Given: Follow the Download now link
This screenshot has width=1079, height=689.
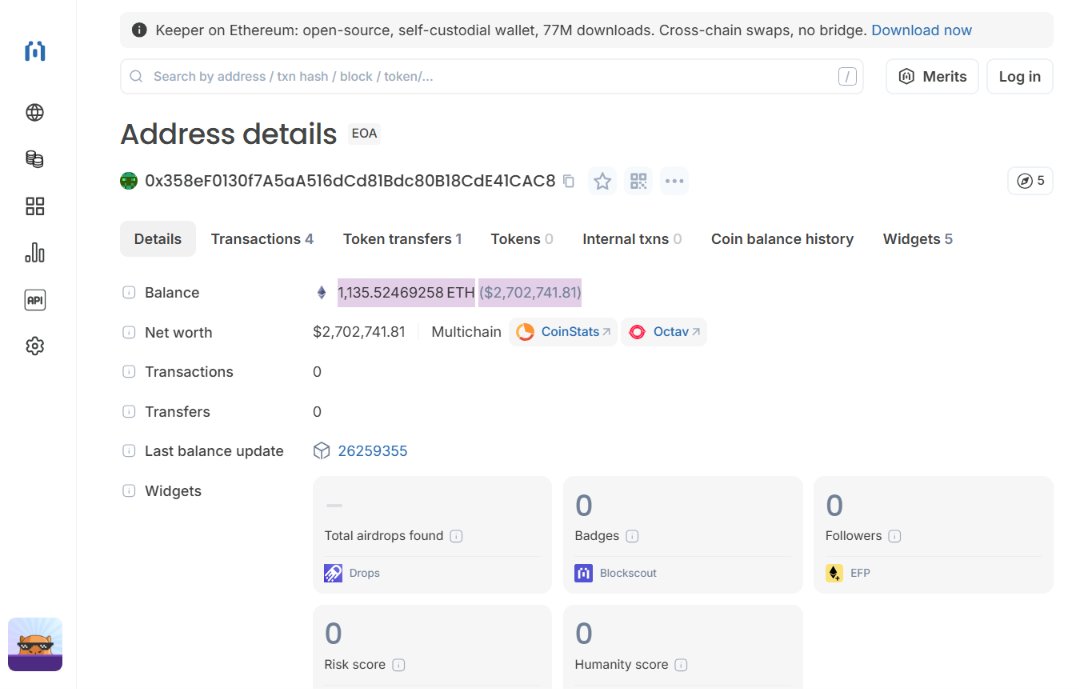Looking at the screenshot, I should click(921, 30).
